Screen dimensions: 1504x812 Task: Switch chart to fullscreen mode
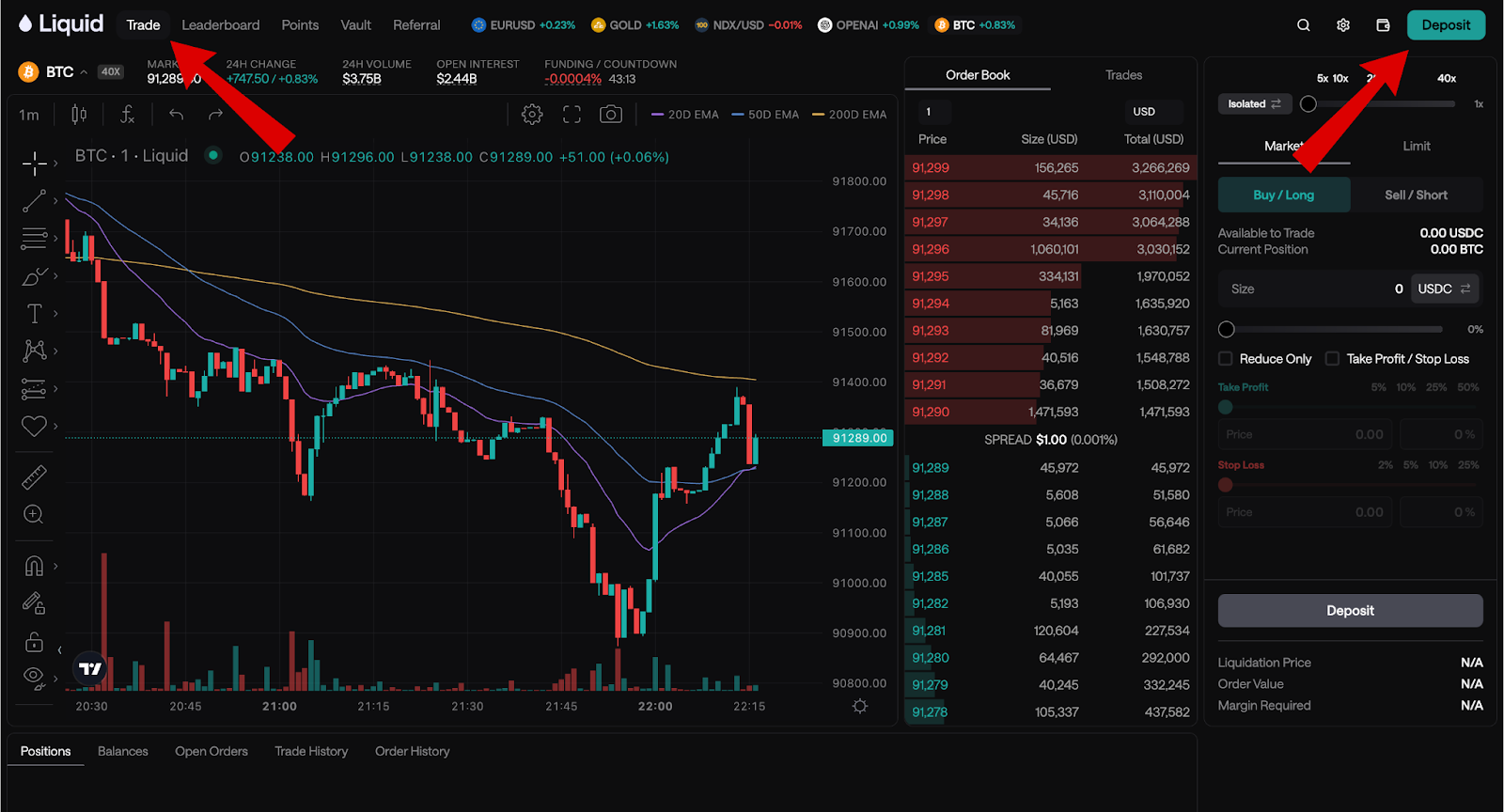click(x=572, y=115)
